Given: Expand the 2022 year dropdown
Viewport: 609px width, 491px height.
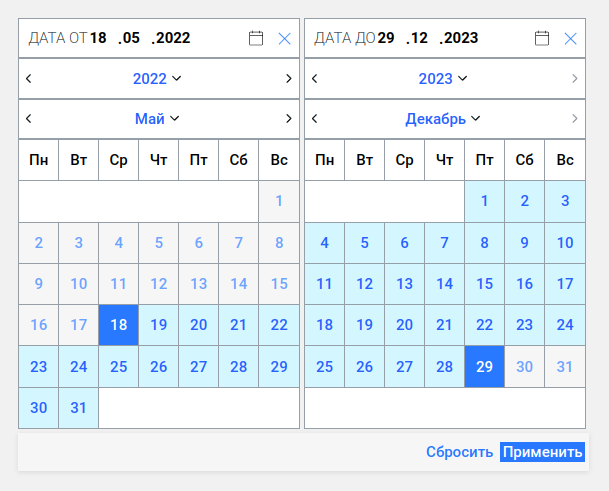Looking at the screenshot, I should [157, 78].
